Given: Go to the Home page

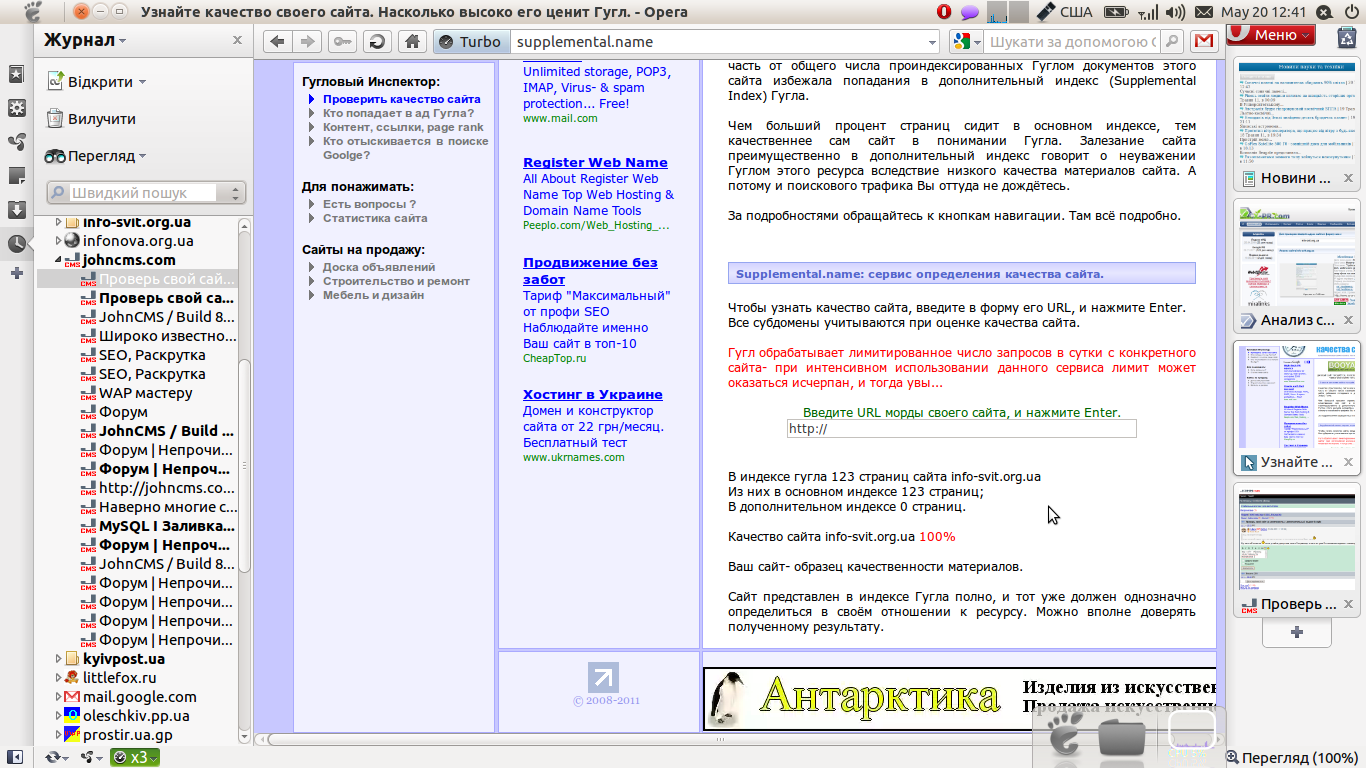Looking at the screenshot, I should click(410, 42).
